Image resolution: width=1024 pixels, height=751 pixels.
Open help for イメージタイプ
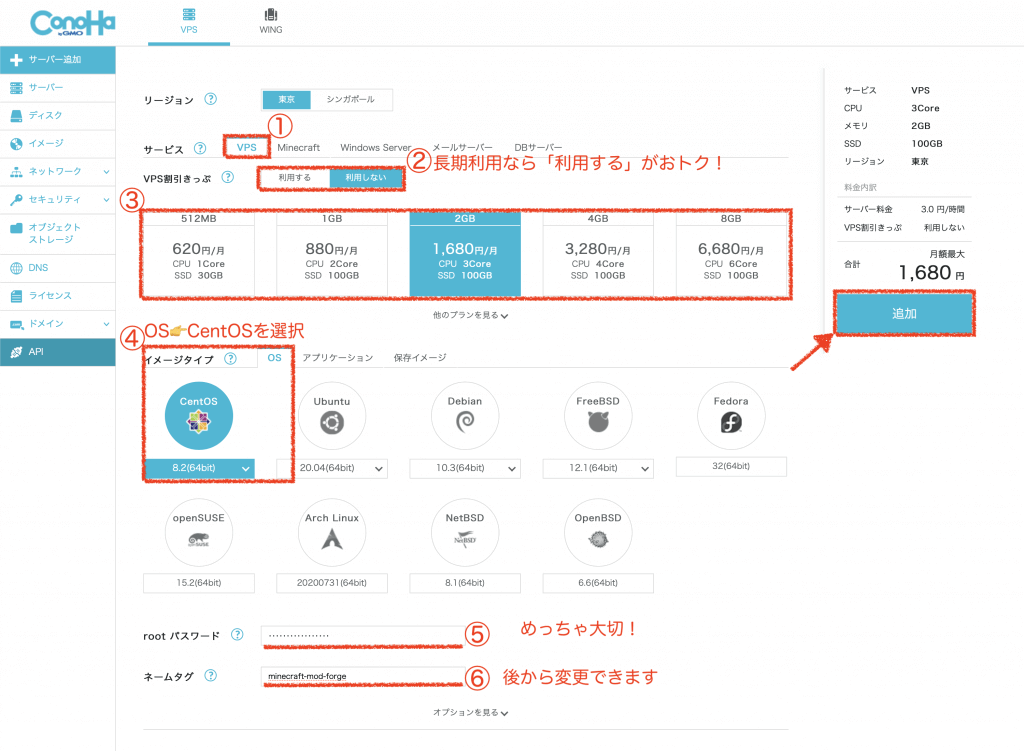point(231,359)
